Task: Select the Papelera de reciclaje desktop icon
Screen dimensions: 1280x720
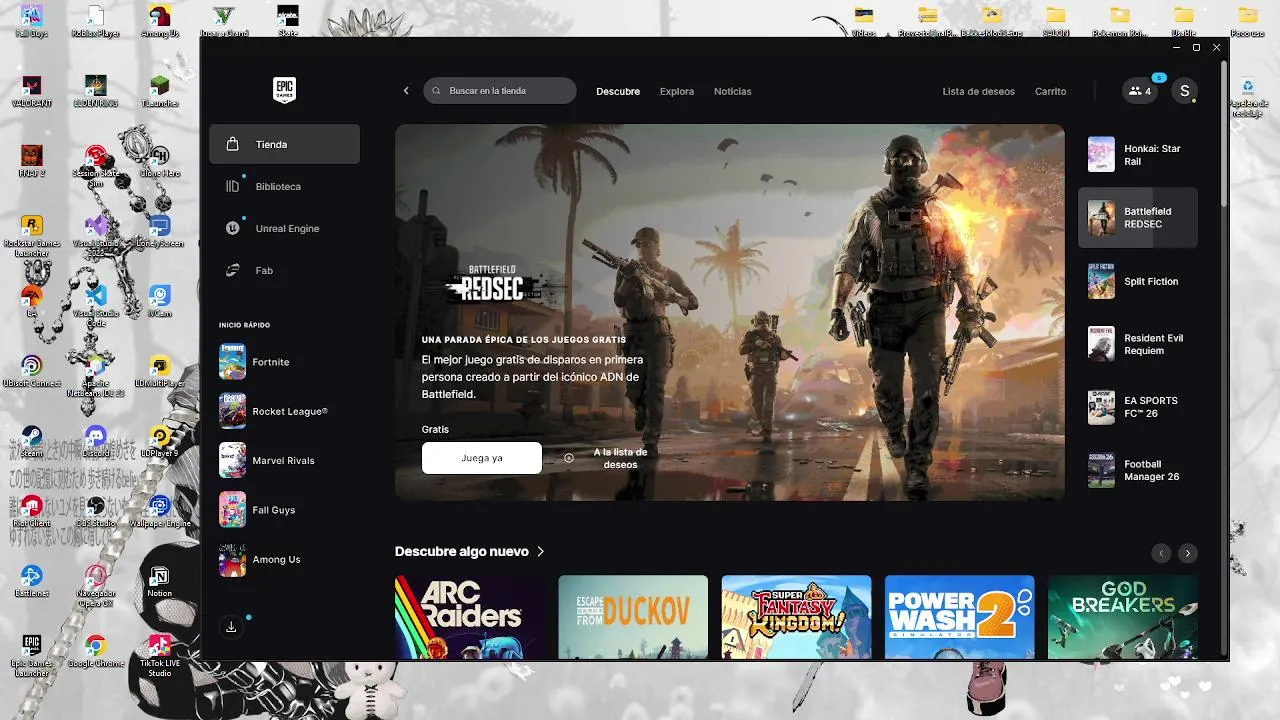Action: coord(1248,98)
